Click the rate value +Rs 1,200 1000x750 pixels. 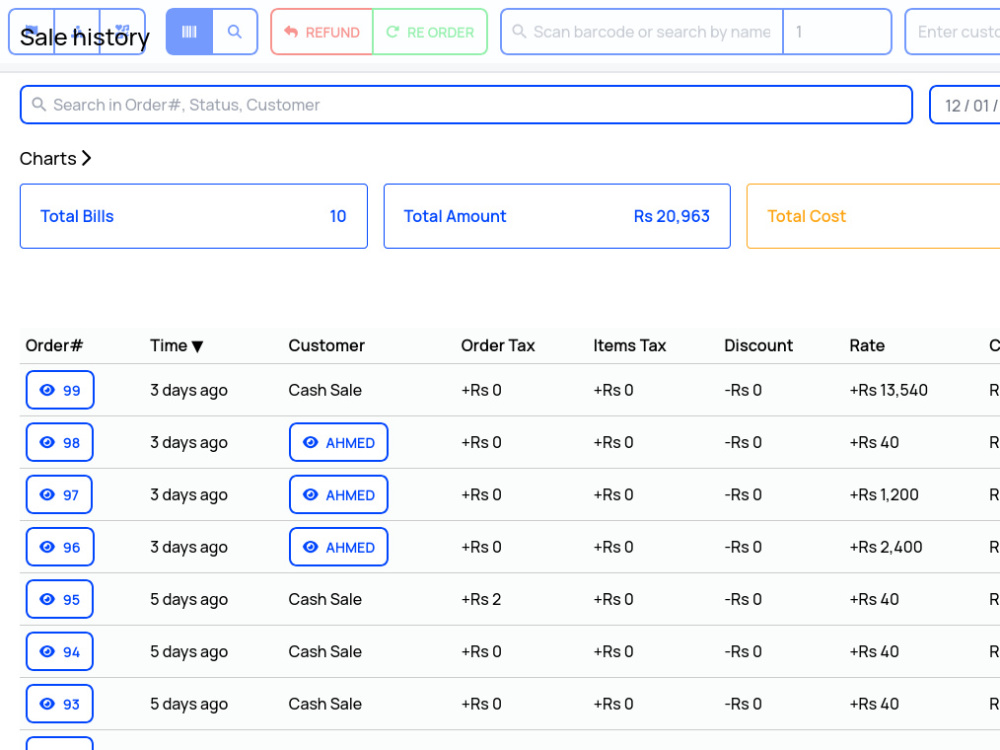[x=884, y=494]
